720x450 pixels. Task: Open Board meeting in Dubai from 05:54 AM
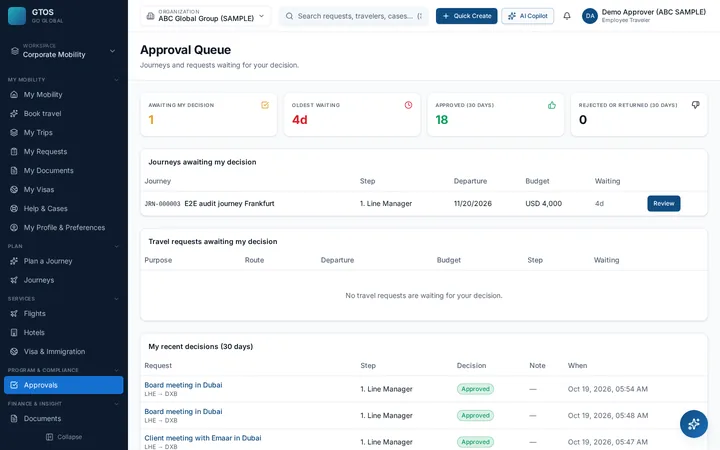pos(183,385)
